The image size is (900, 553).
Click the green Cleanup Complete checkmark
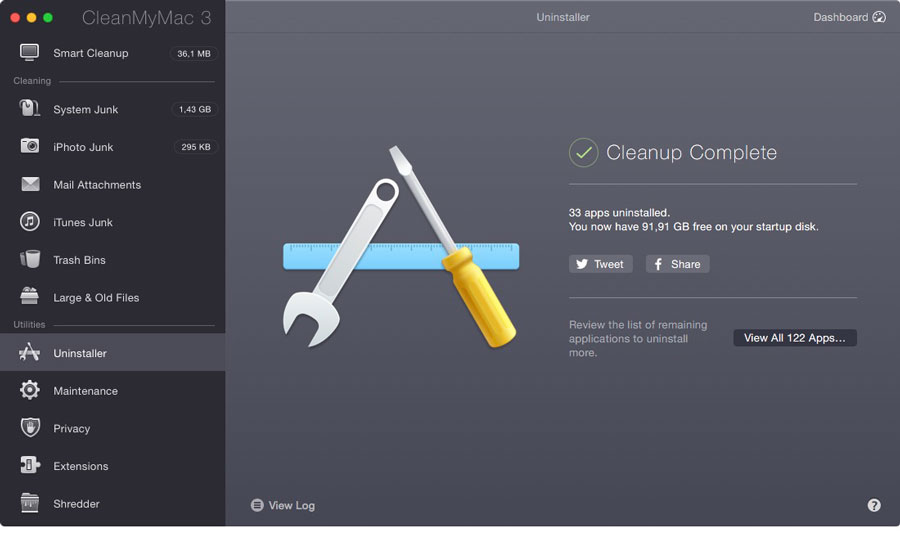(x=583, y=152)
